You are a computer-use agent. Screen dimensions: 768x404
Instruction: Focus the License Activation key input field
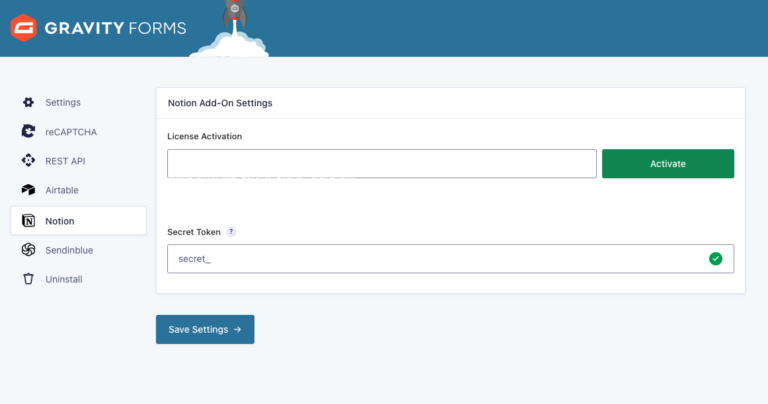coord(381,164)
